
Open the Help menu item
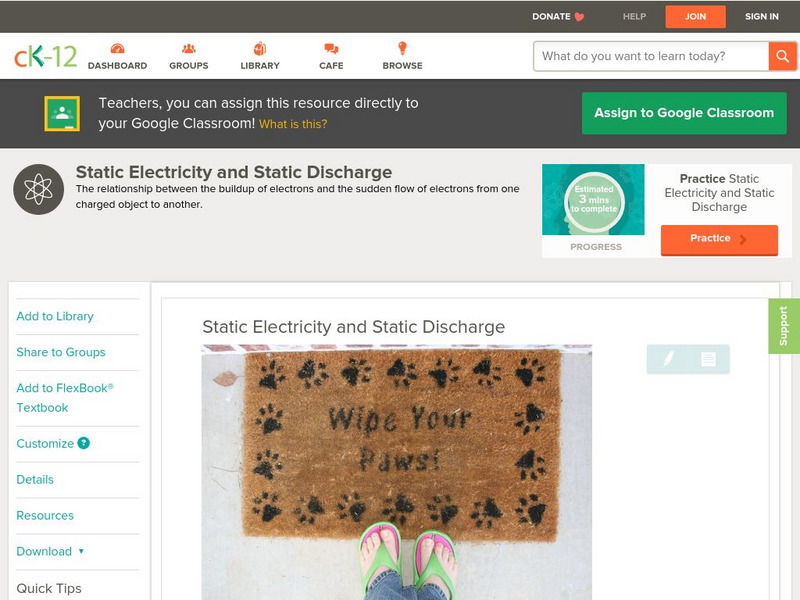point(634,16)
